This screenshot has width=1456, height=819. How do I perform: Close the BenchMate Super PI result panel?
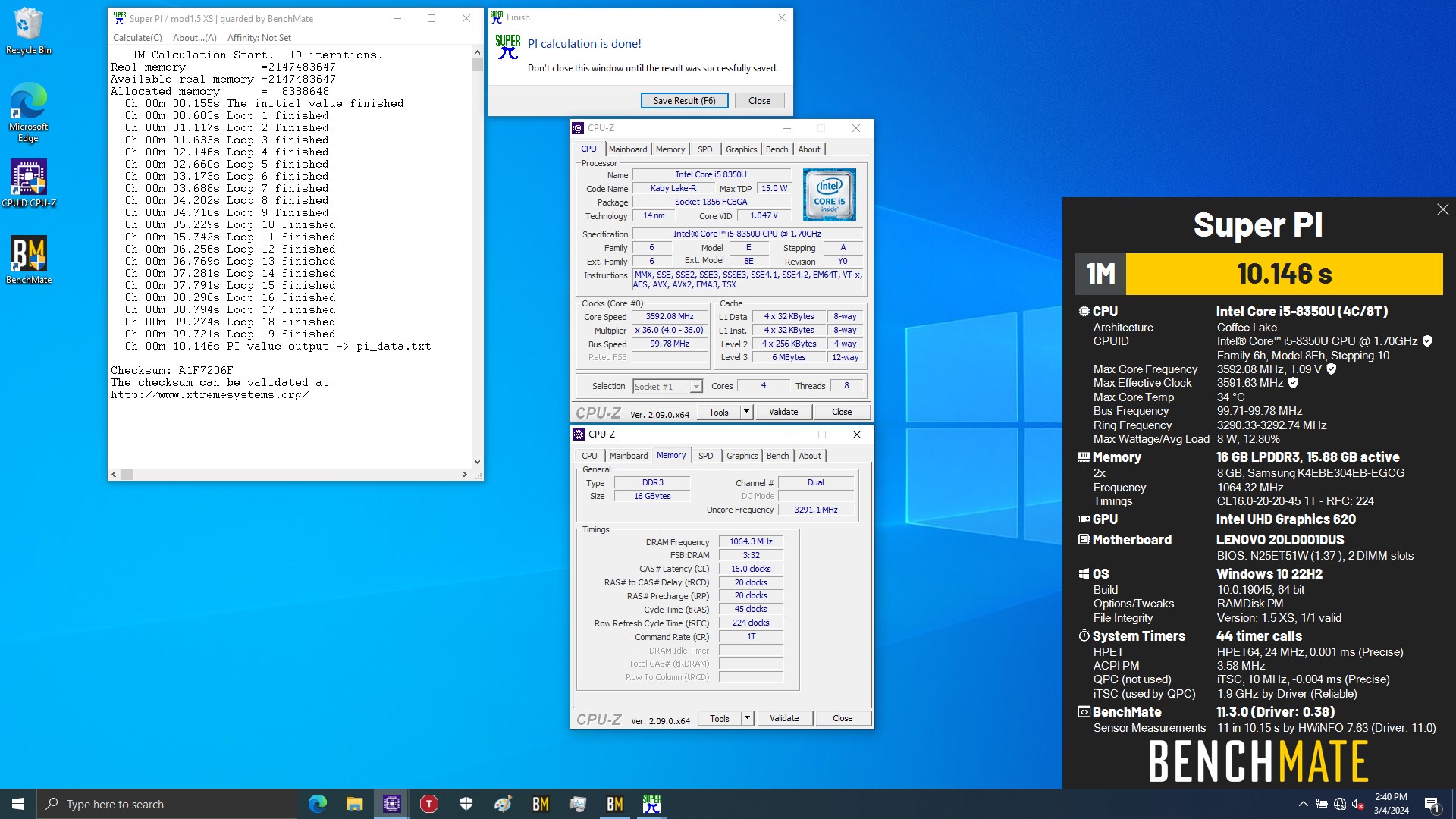1442,209
